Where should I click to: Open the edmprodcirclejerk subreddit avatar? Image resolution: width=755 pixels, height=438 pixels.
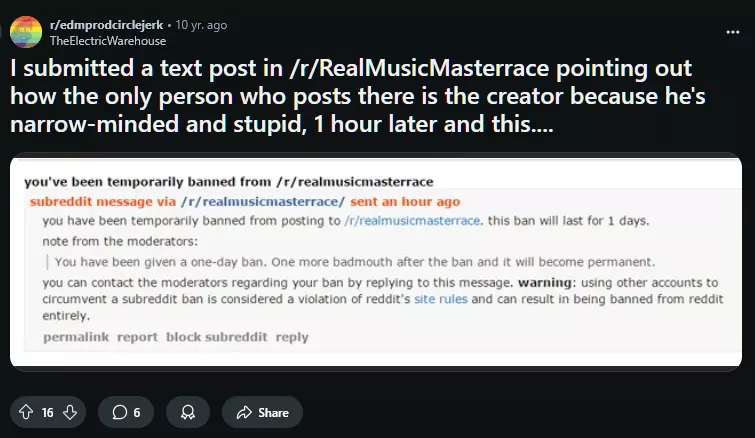25,32
